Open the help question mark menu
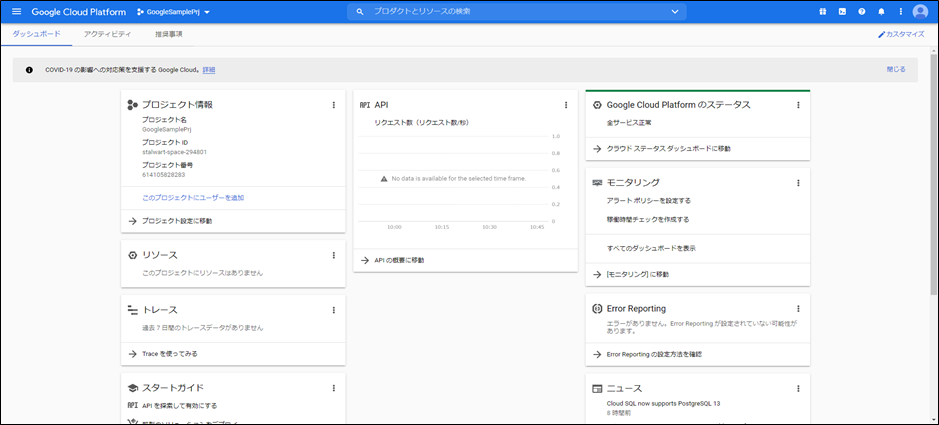Image resolution: width=939 pixels, height=425 pixels. (x=862, y=12)
